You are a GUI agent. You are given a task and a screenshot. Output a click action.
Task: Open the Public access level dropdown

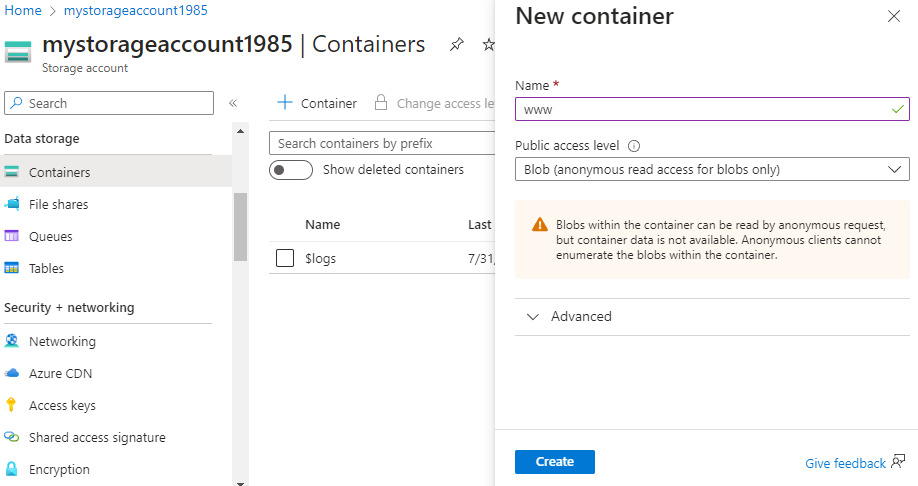tap(713, 169)
